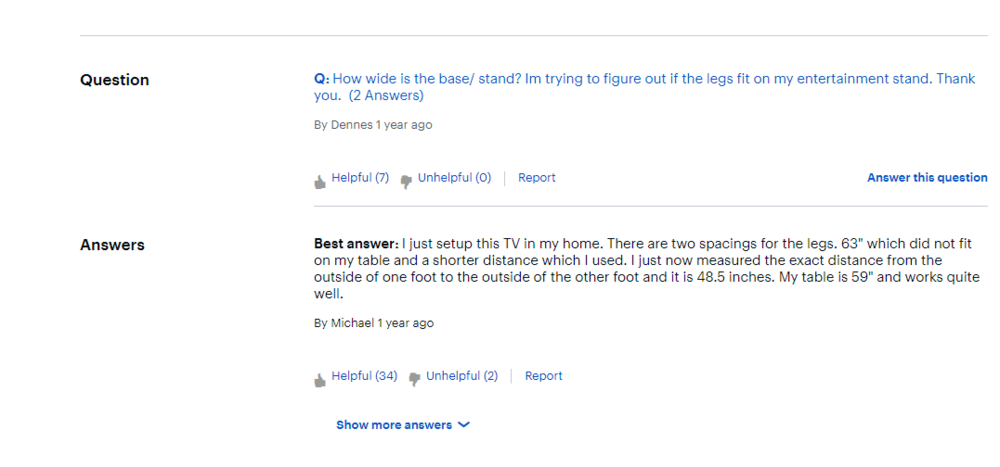Click the "By Dennes 1 year ago" byline
The image size is (1000, 467).
pos(373,125)
